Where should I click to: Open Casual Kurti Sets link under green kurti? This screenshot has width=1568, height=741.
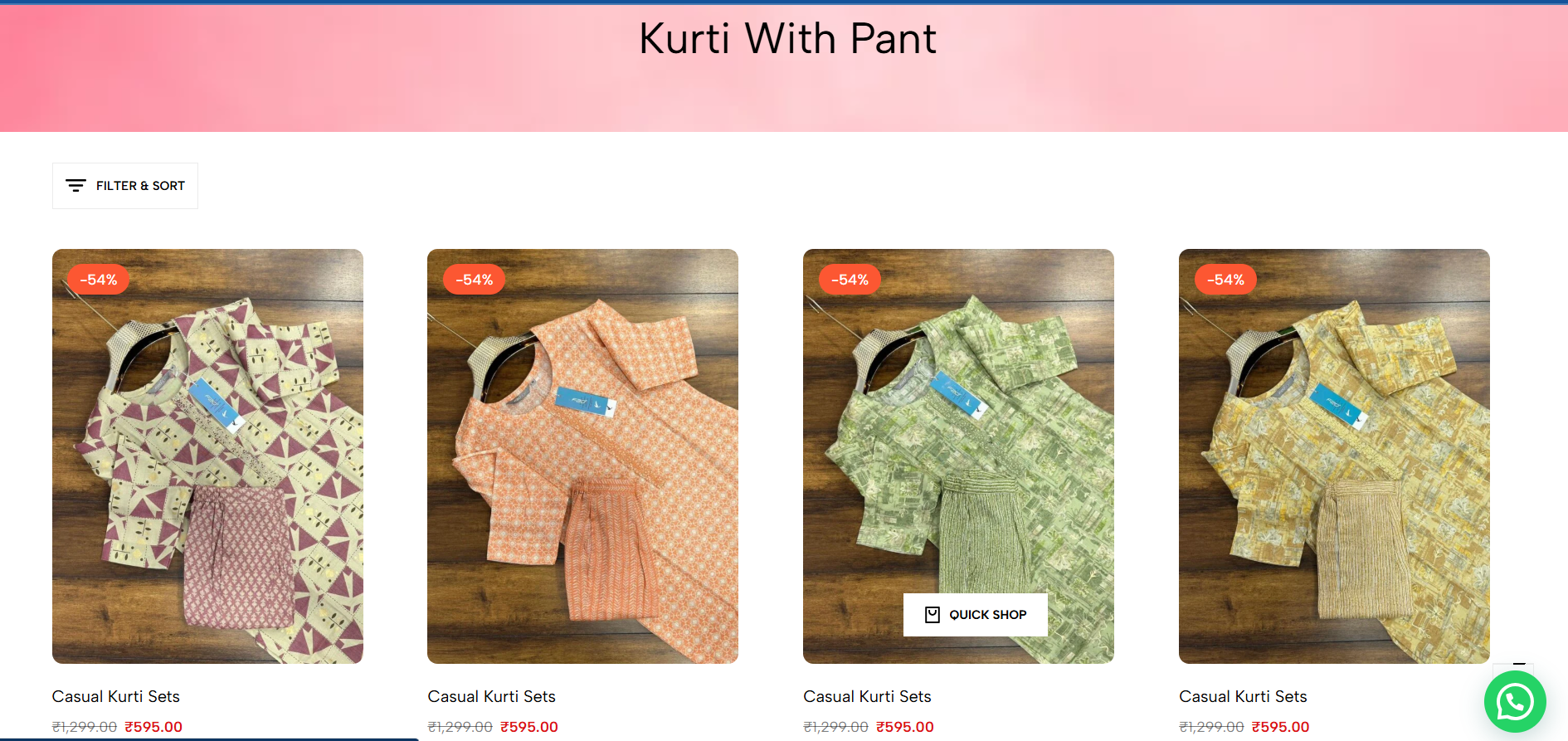click(868, 696)
